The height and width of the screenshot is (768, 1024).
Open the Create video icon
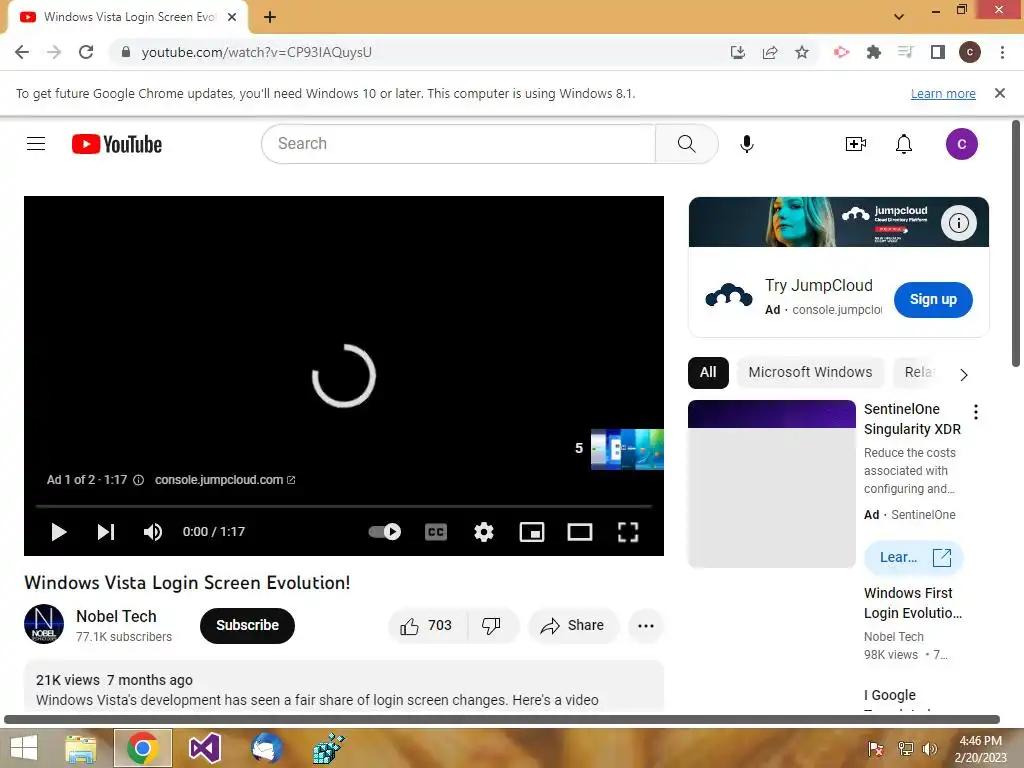pyautogui.click(x=856, y=144)
